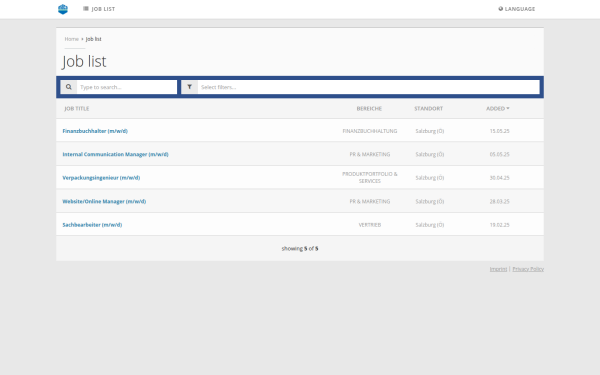This screenshot has height=375, width=600.
Task: Open the Imprint link
Action: tap(498, 269)
